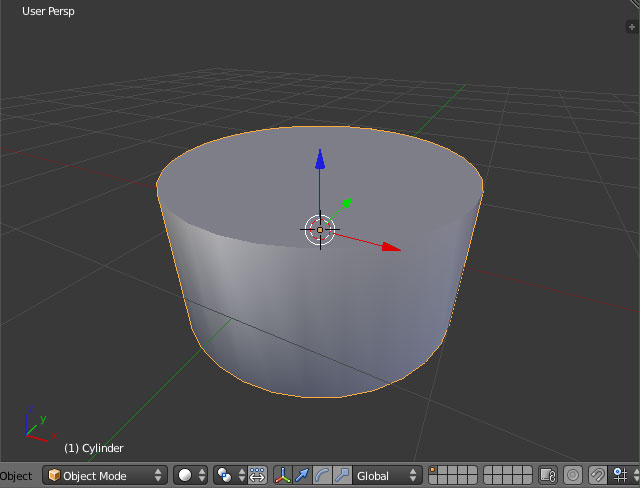The width and height of the screenshot is (640, 488).
Task: Enable proportional editing circle icon
Action: (x=573, y=476)
